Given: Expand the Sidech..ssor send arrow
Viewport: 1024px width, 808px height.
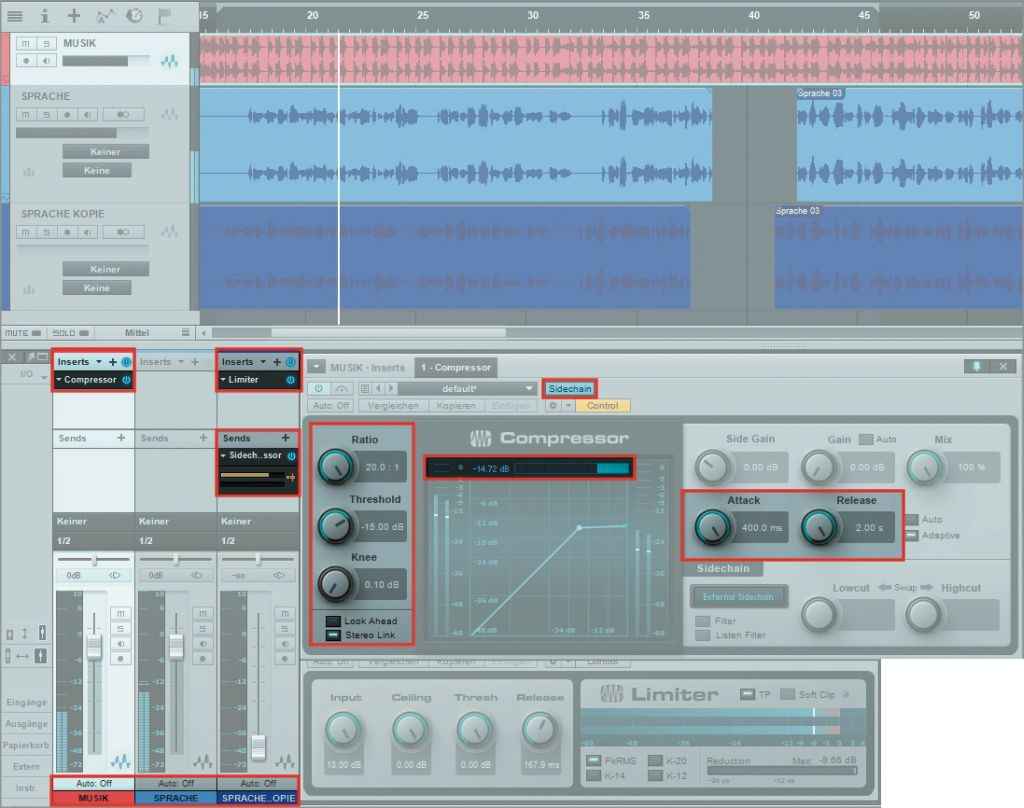Looking at the screenshot, I should [x=223, y=455].
